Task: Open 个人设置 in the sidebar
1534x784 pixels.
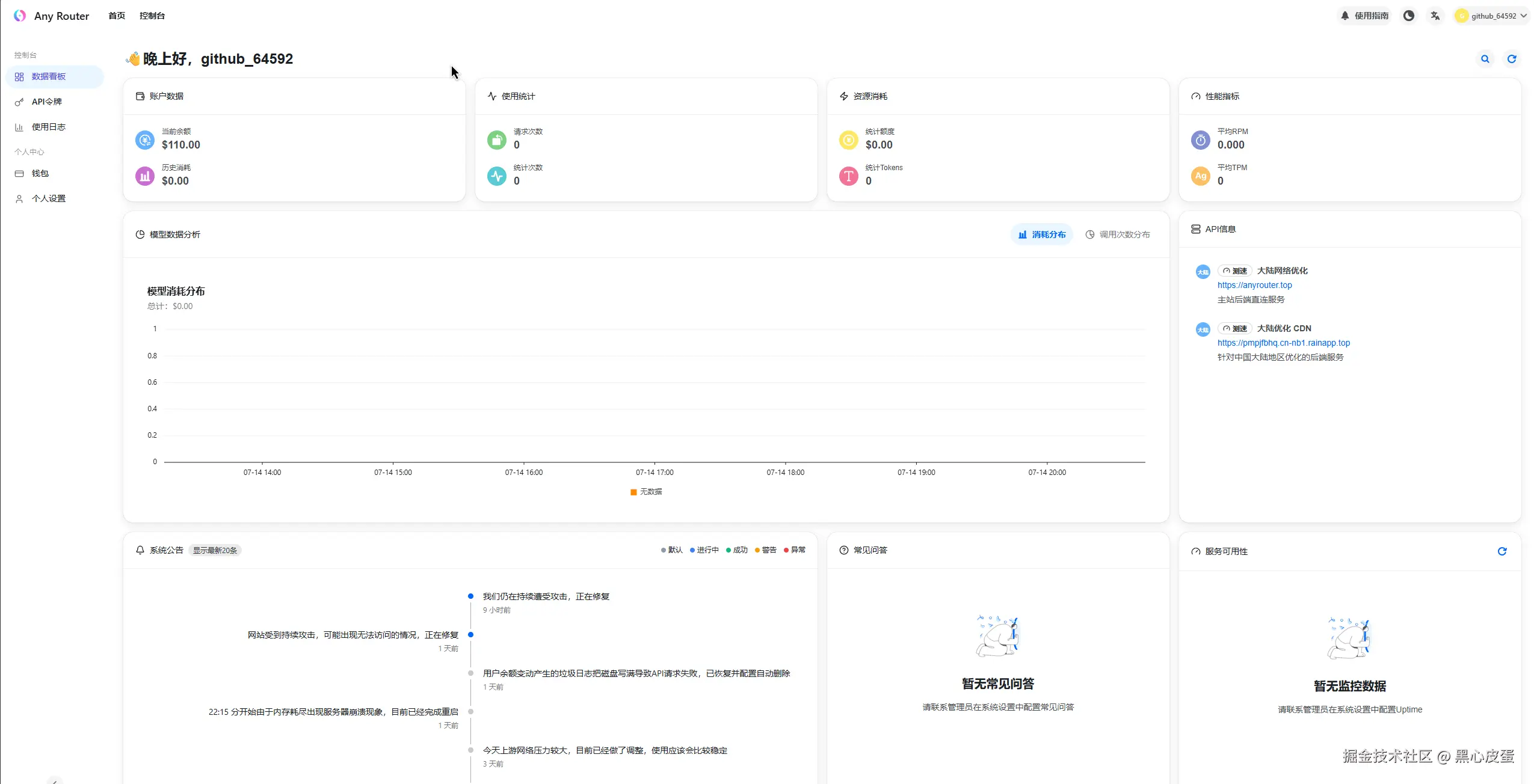Action: pos(54,198)
